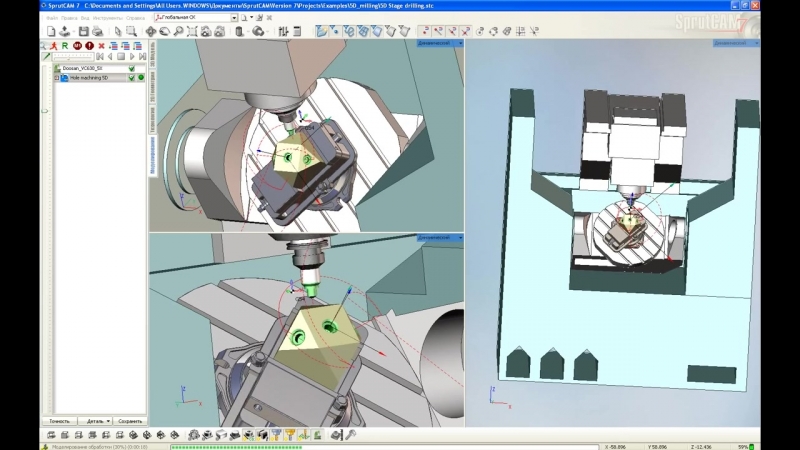Image resolution: width=800 pixels, height=450 pixels.
Task: Save the project with the floppy disk icon
Action: tap(84, 32)
